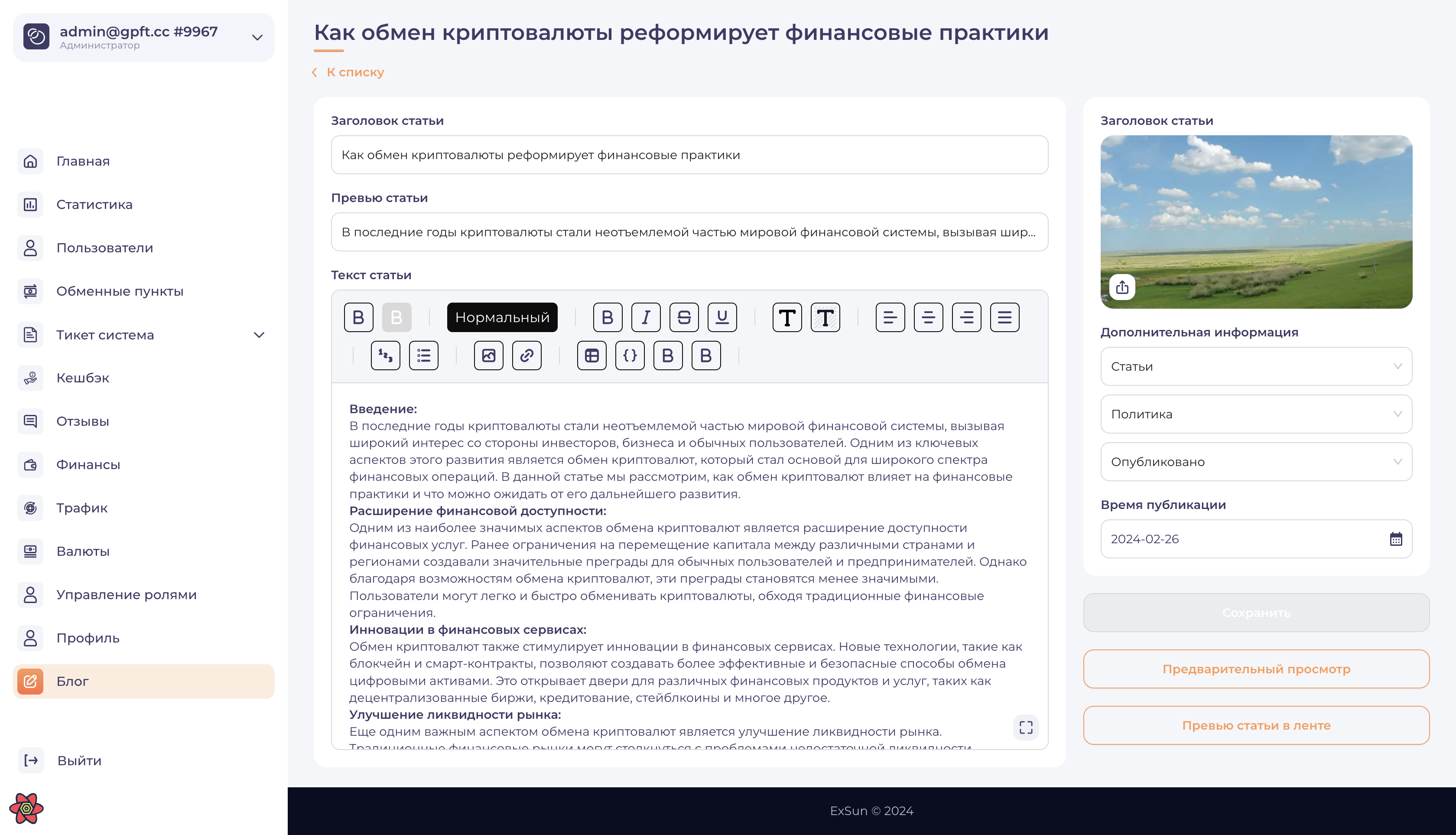Return via К списку link
1456x835 pixels.
(348, 72)
